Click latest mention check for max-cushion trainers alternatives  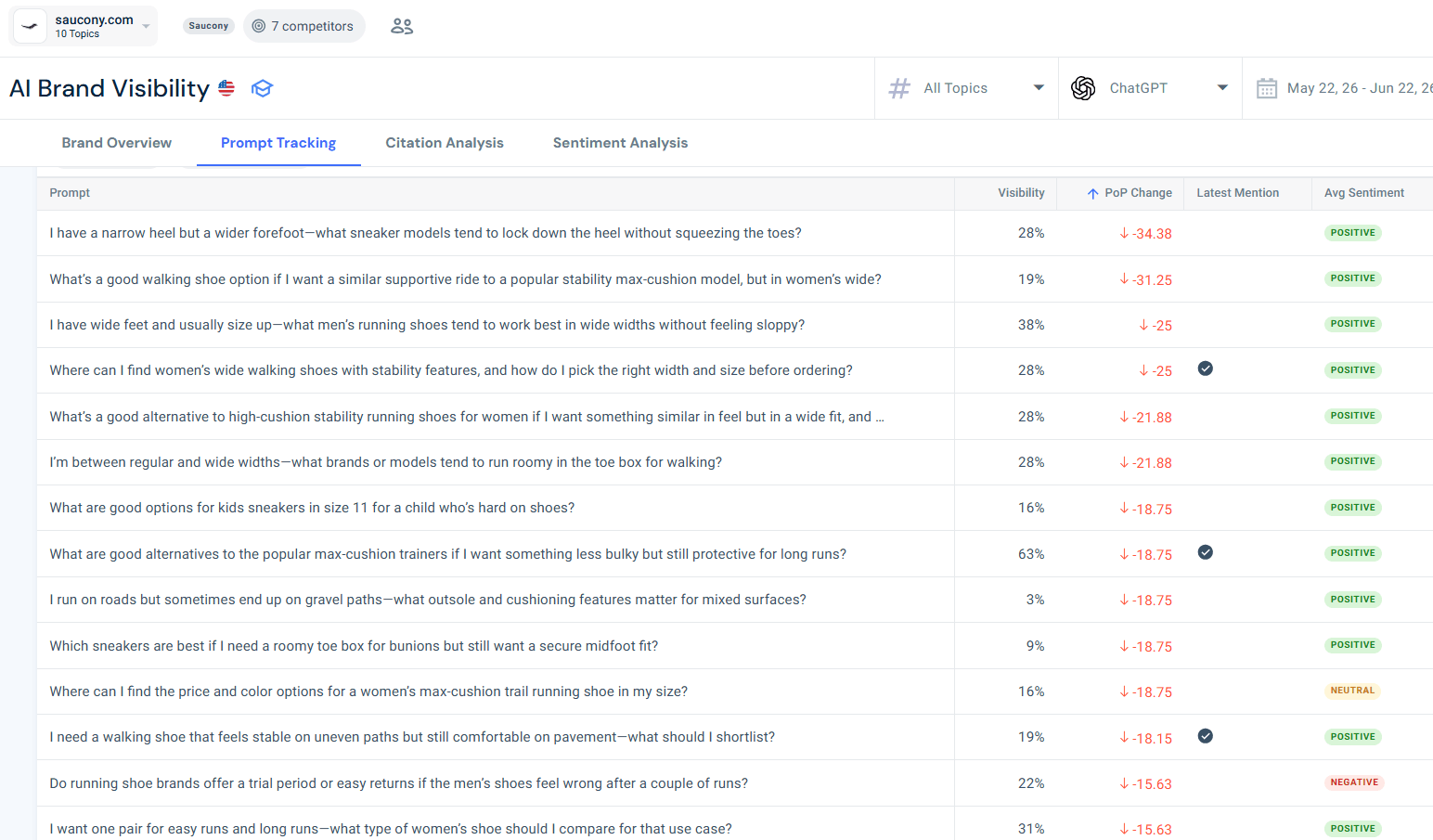click(1205, 552)
